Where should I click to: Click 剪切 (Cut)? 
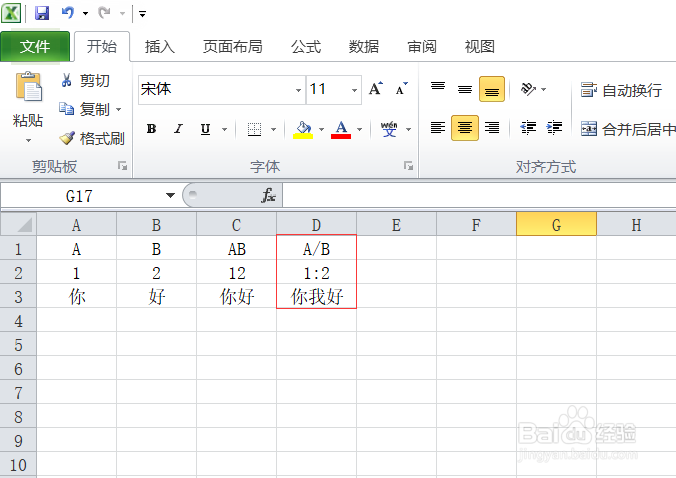click(86, 81)
